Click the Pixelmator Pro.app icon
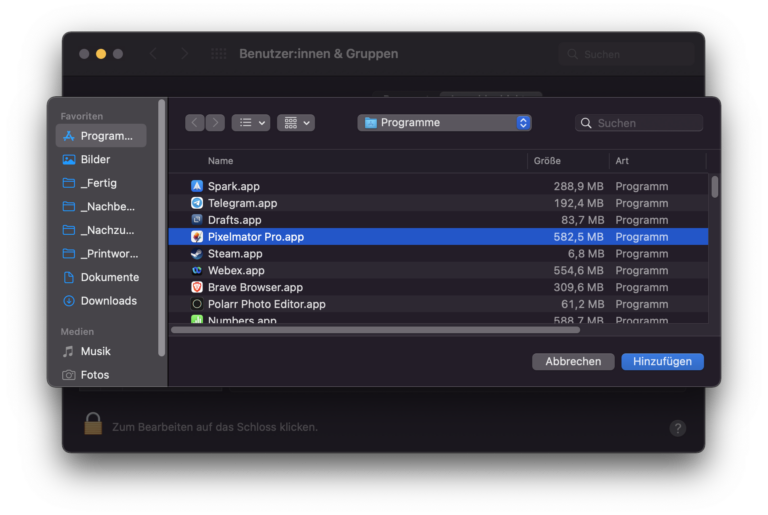The width and height of the screenshot is (768, 515). (x=197, y=237)
